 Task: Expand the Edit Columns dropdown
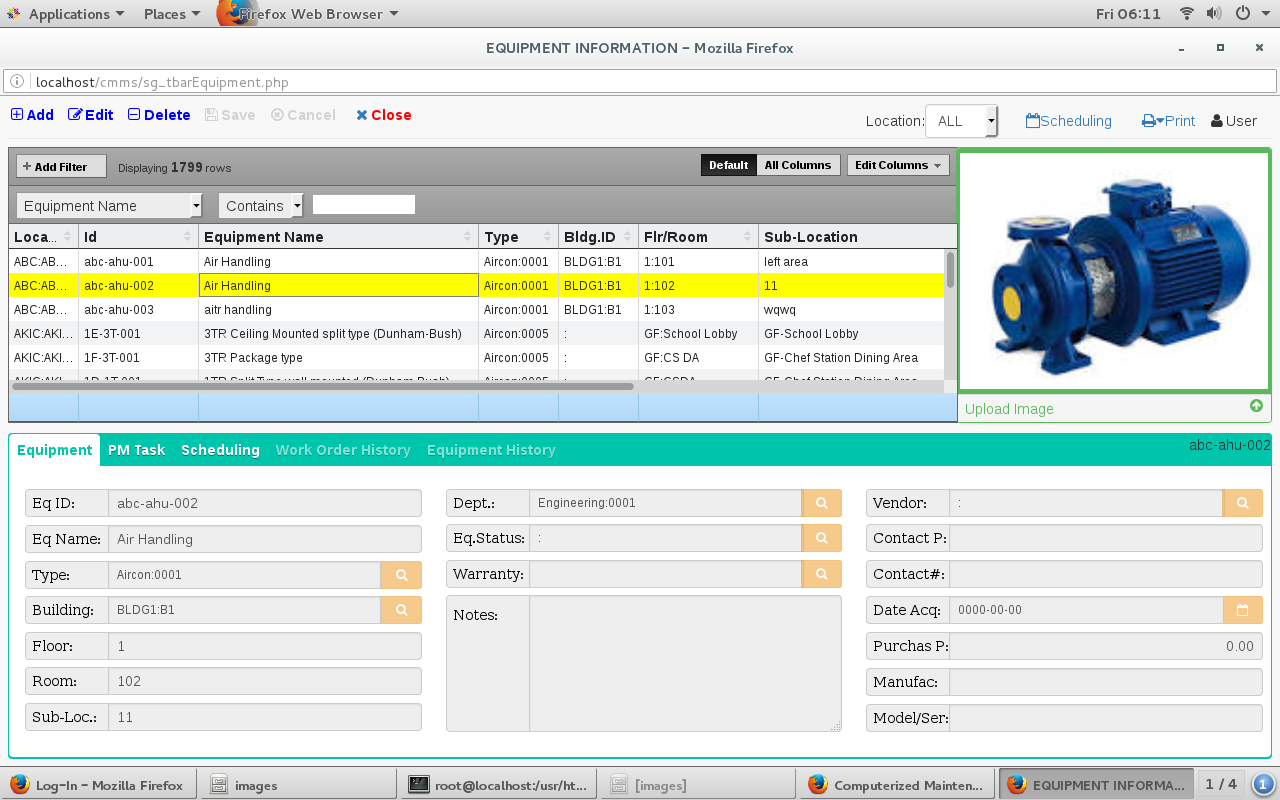[898, 165]
